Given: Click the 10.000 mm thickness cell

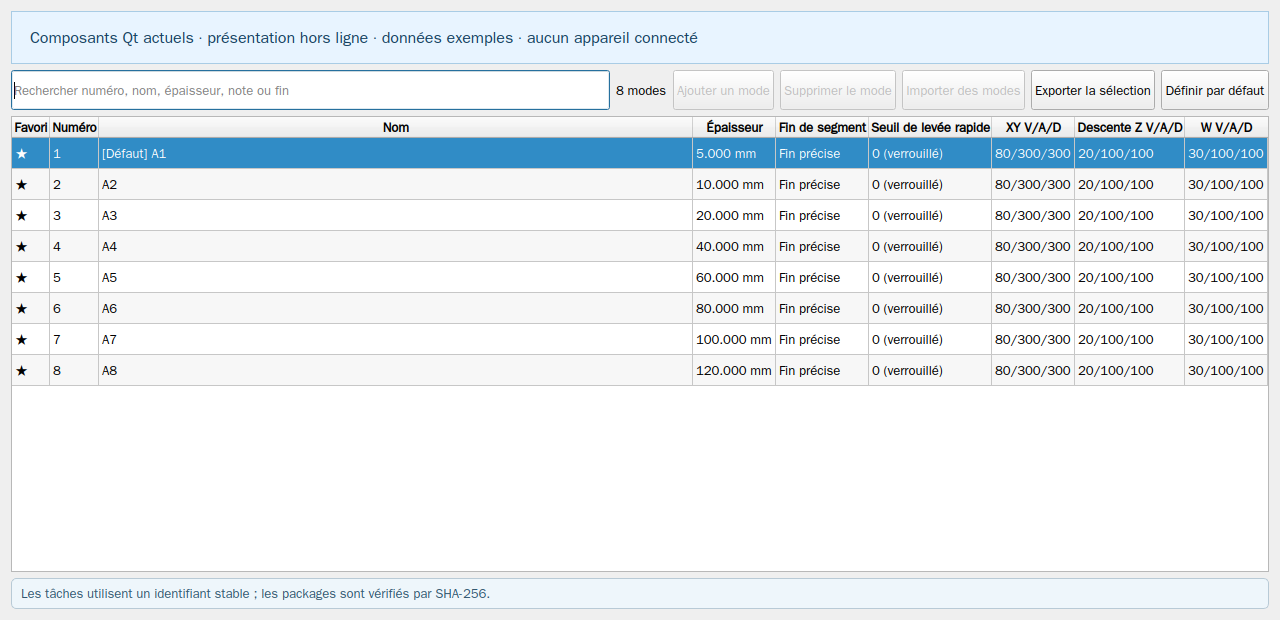Looking at the screenshot, I should tap(734, 185).
